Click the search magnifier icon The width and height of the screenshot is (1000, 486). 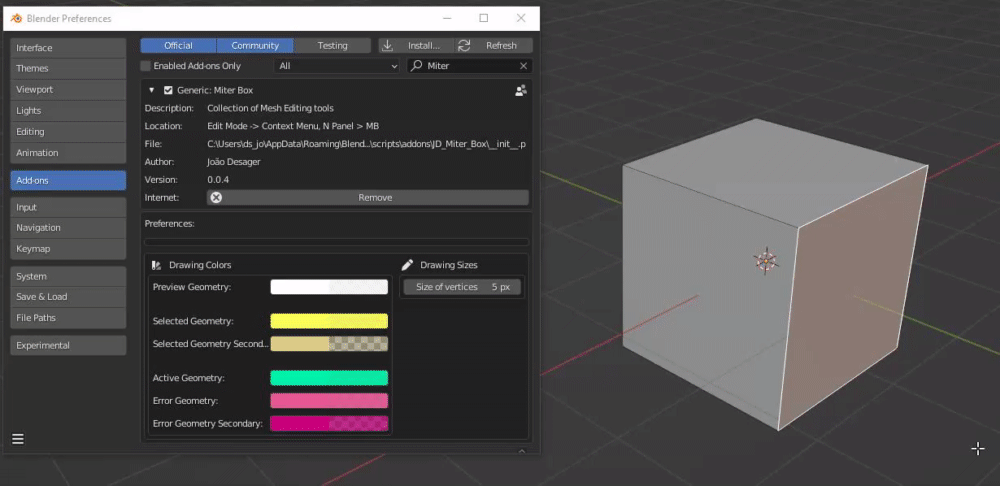[417, 66]
